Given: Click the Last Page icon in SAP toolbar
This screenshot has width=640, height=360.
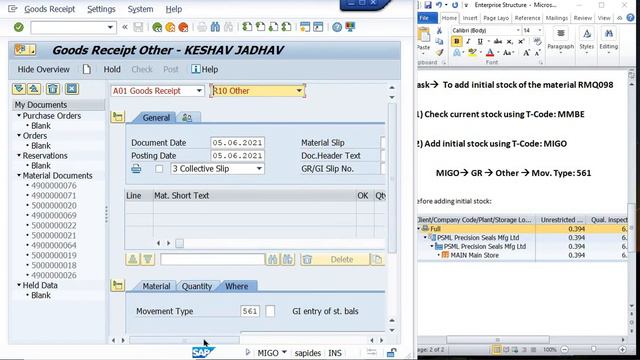Looking at the screenshot, I should tap(287, 27).
